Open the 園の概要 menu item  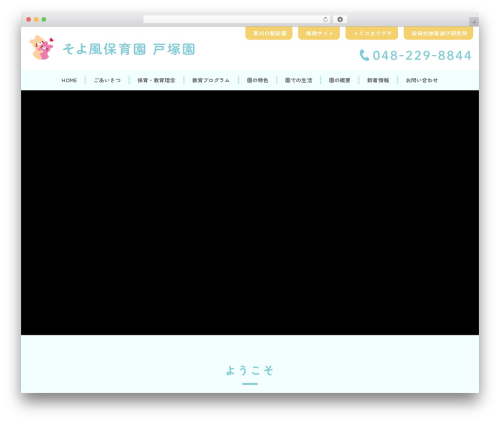(x=339, y=80)
